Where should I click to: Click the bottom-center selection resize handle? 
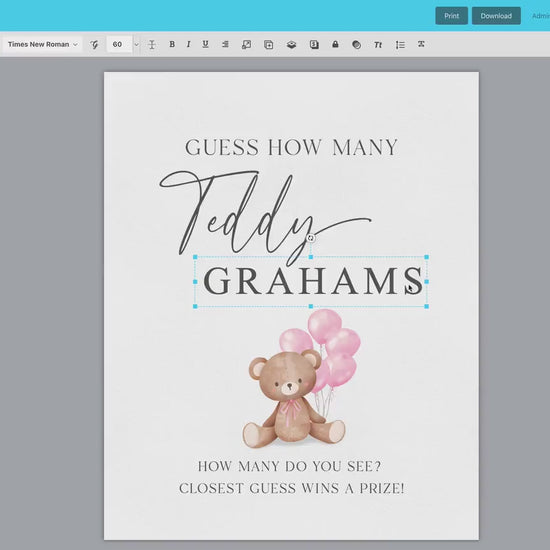311,306
